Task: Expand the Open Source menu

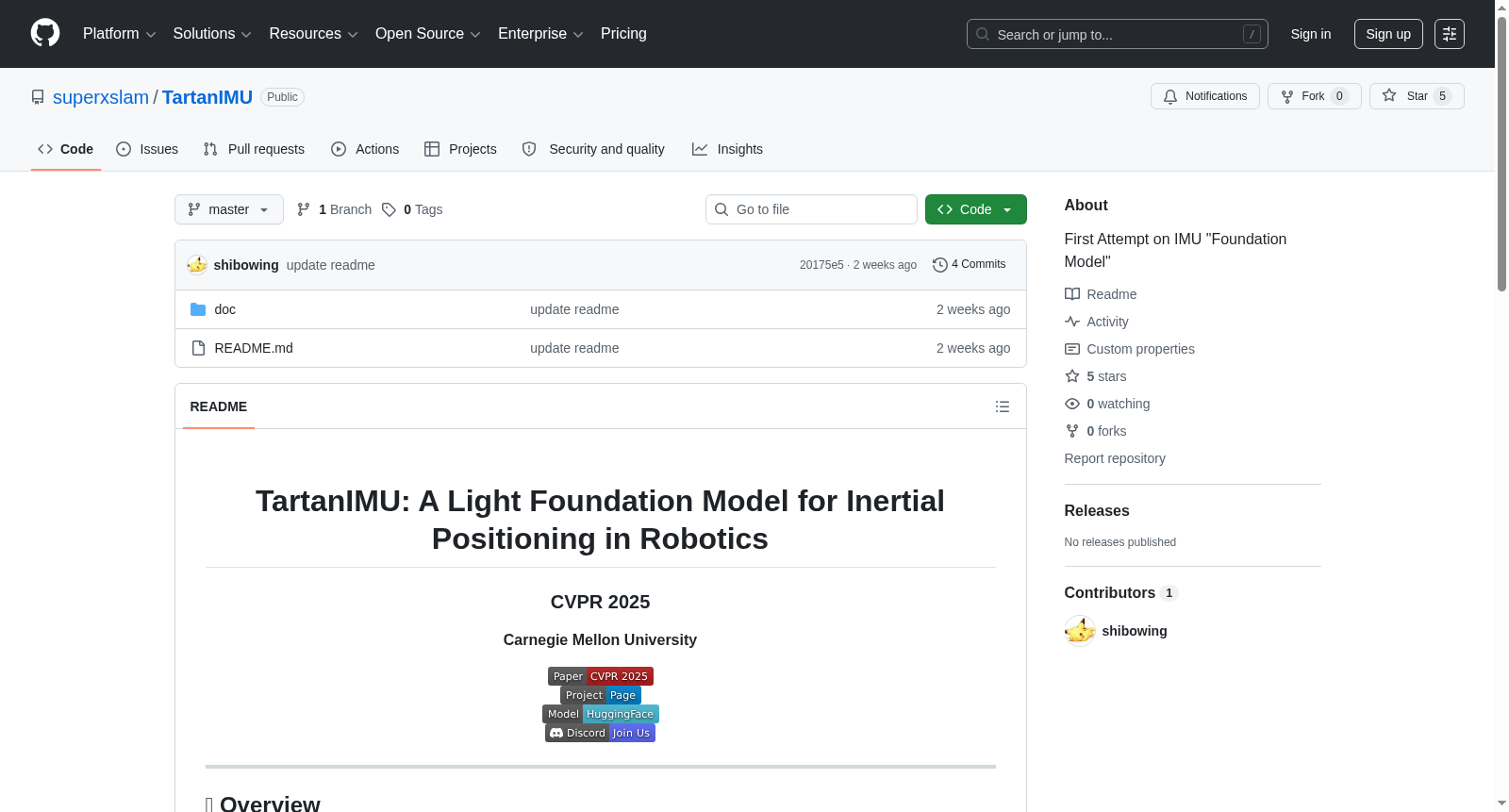Action: point(428,34)
